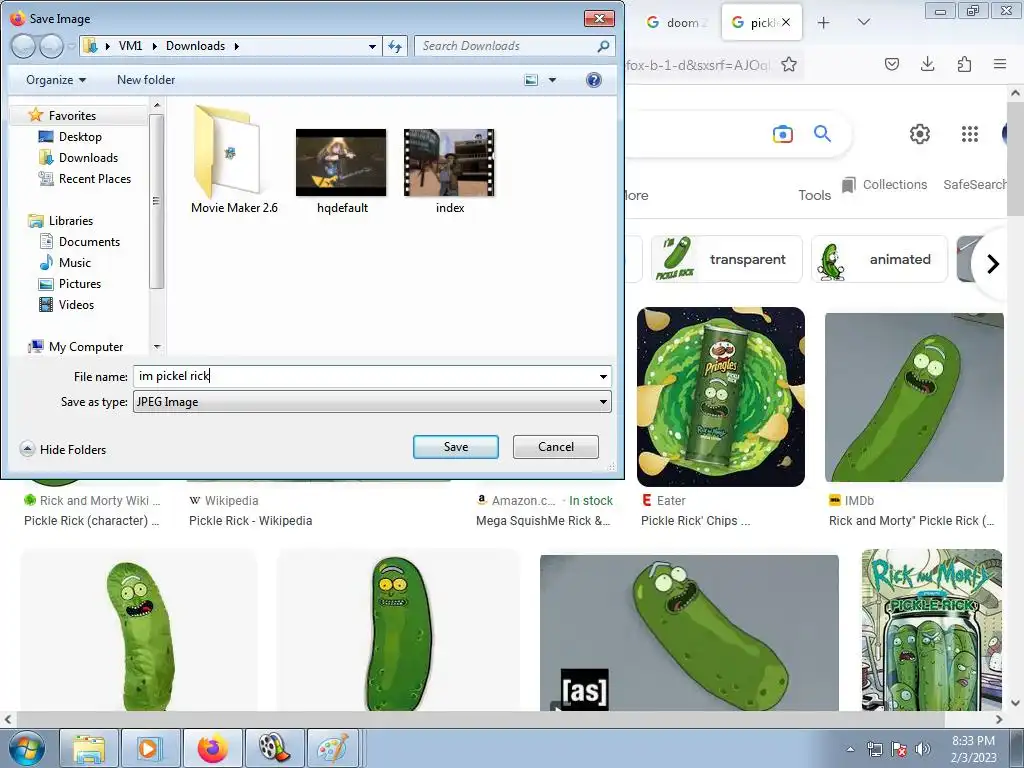Click the next arrow on the filter chips

click(x=993, y=264)
